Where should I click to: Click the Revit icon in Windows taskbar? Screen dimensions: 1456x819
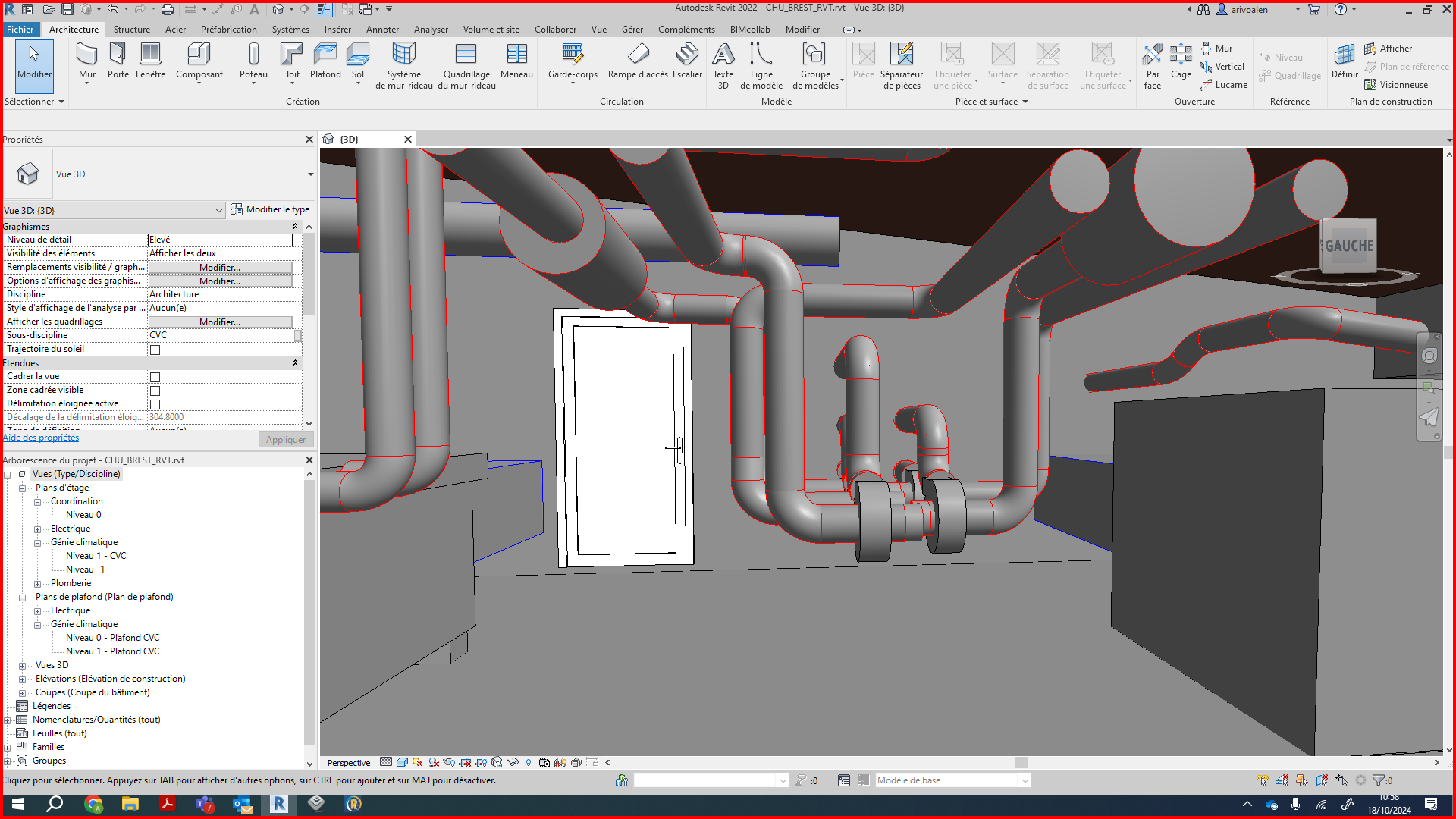click(x=279, y=804)
